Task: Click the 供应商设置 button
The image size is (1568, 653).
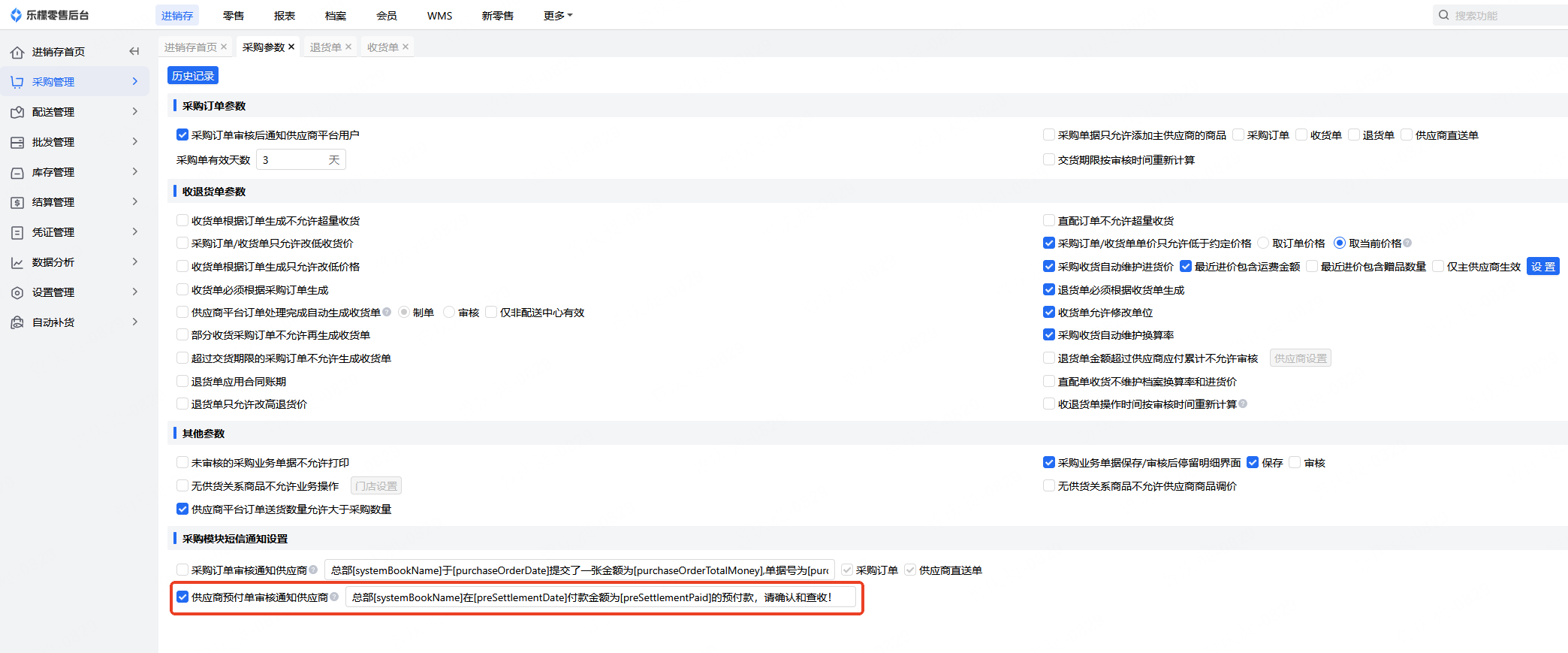Action: (1301, 358)
